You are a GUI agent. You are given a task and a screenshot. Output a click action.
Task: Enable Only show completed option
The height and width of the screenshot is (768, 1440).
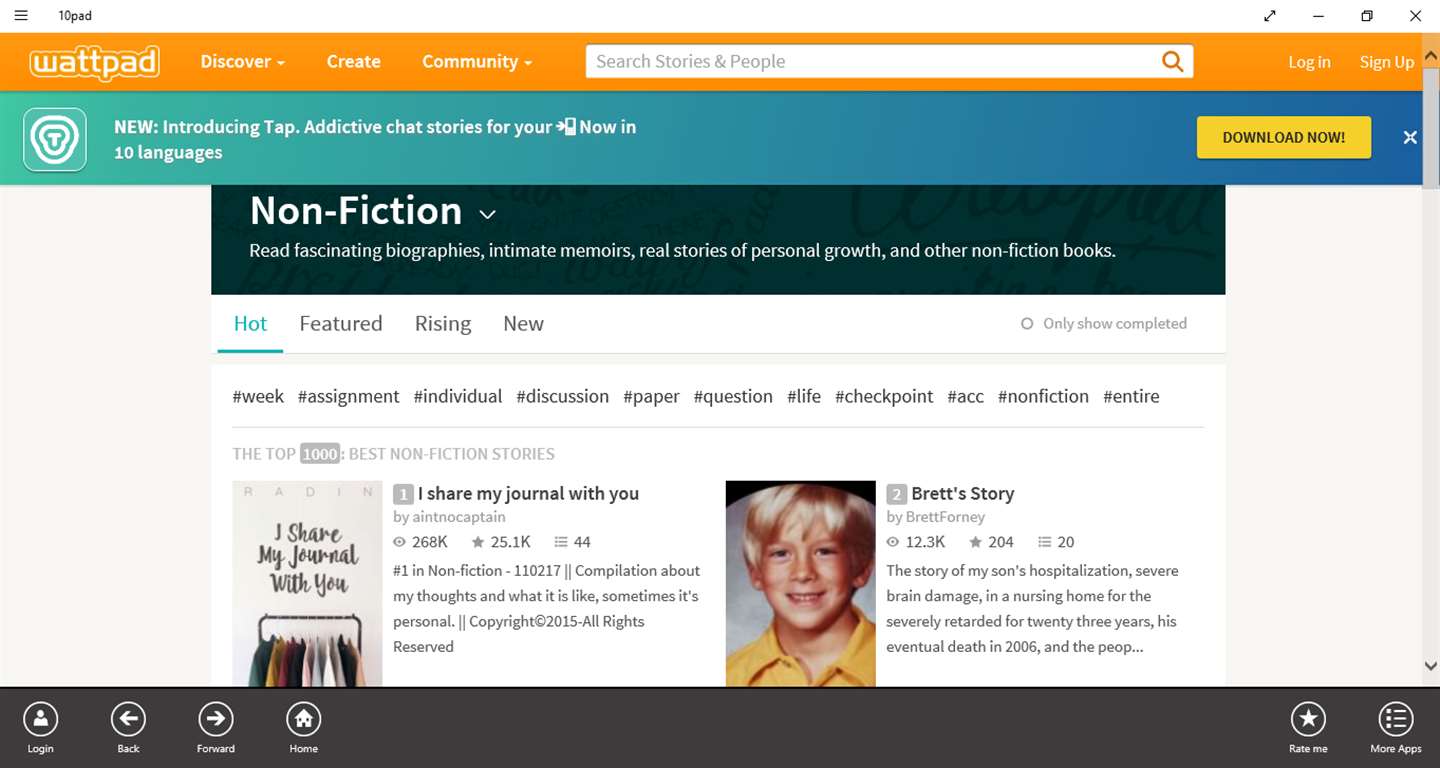(1027, 324)
